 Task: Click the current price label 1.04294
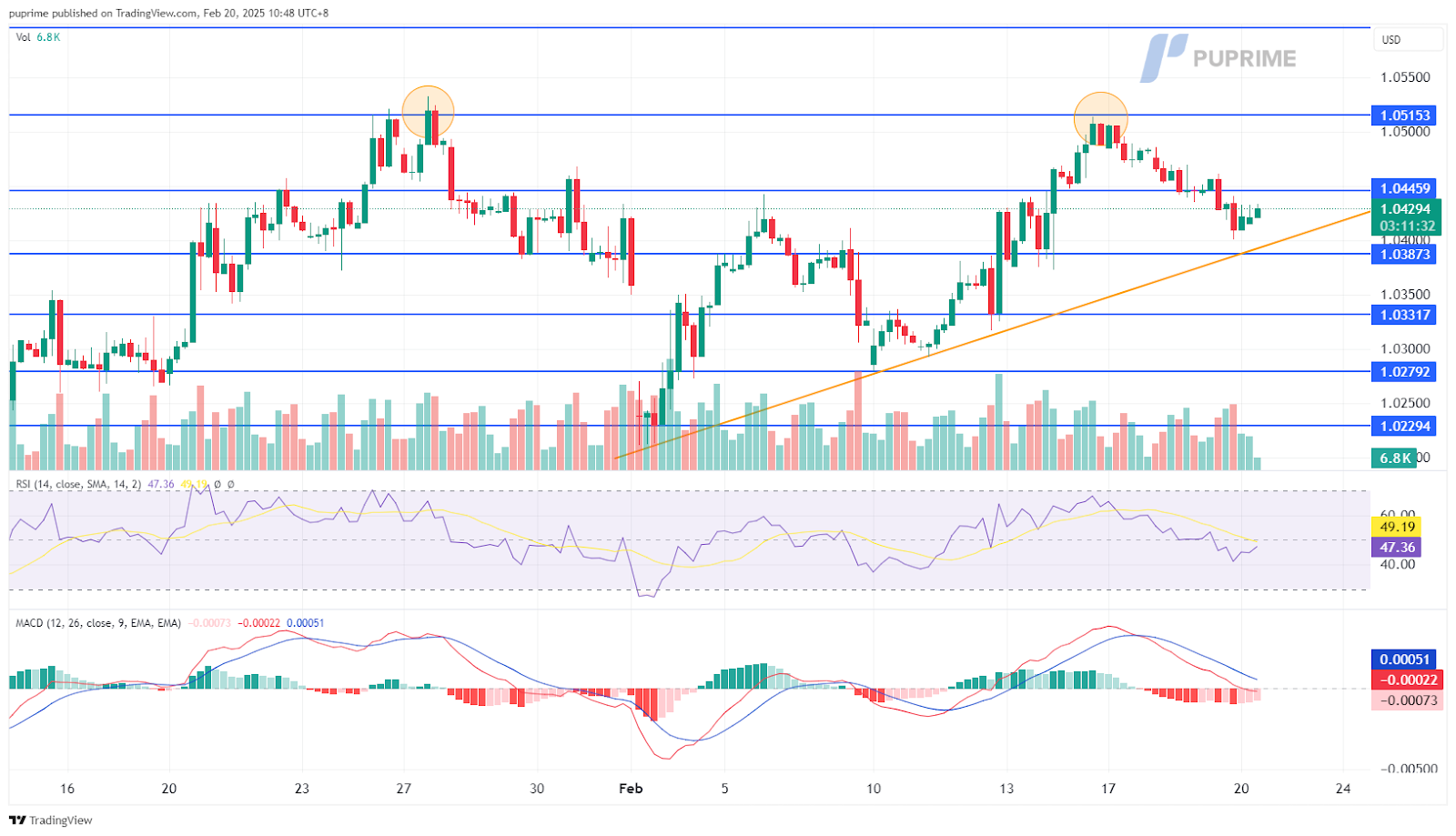pos(1405,209)
